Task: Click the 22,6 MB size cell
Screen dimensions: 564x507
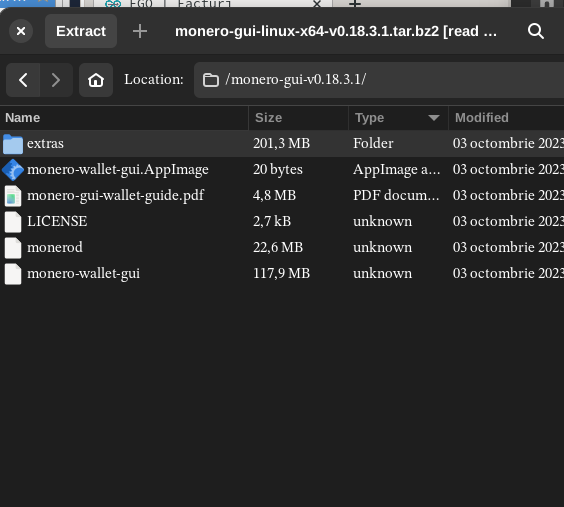Action: pos(278,247)
